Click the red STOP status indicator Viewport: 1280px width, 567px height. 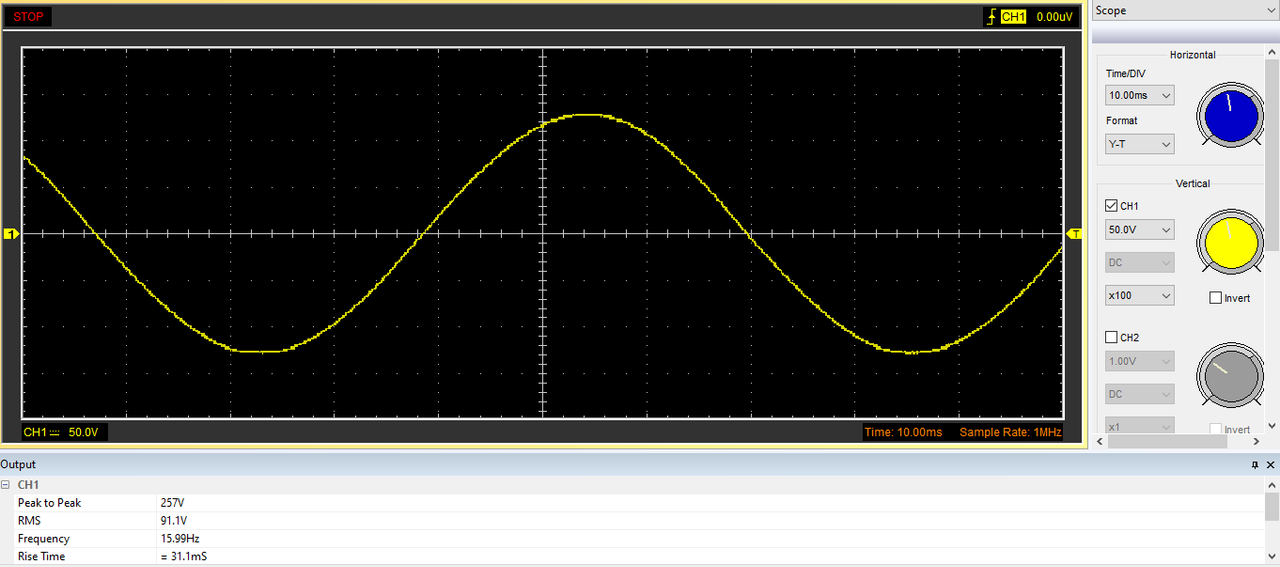tap(28, 16)
